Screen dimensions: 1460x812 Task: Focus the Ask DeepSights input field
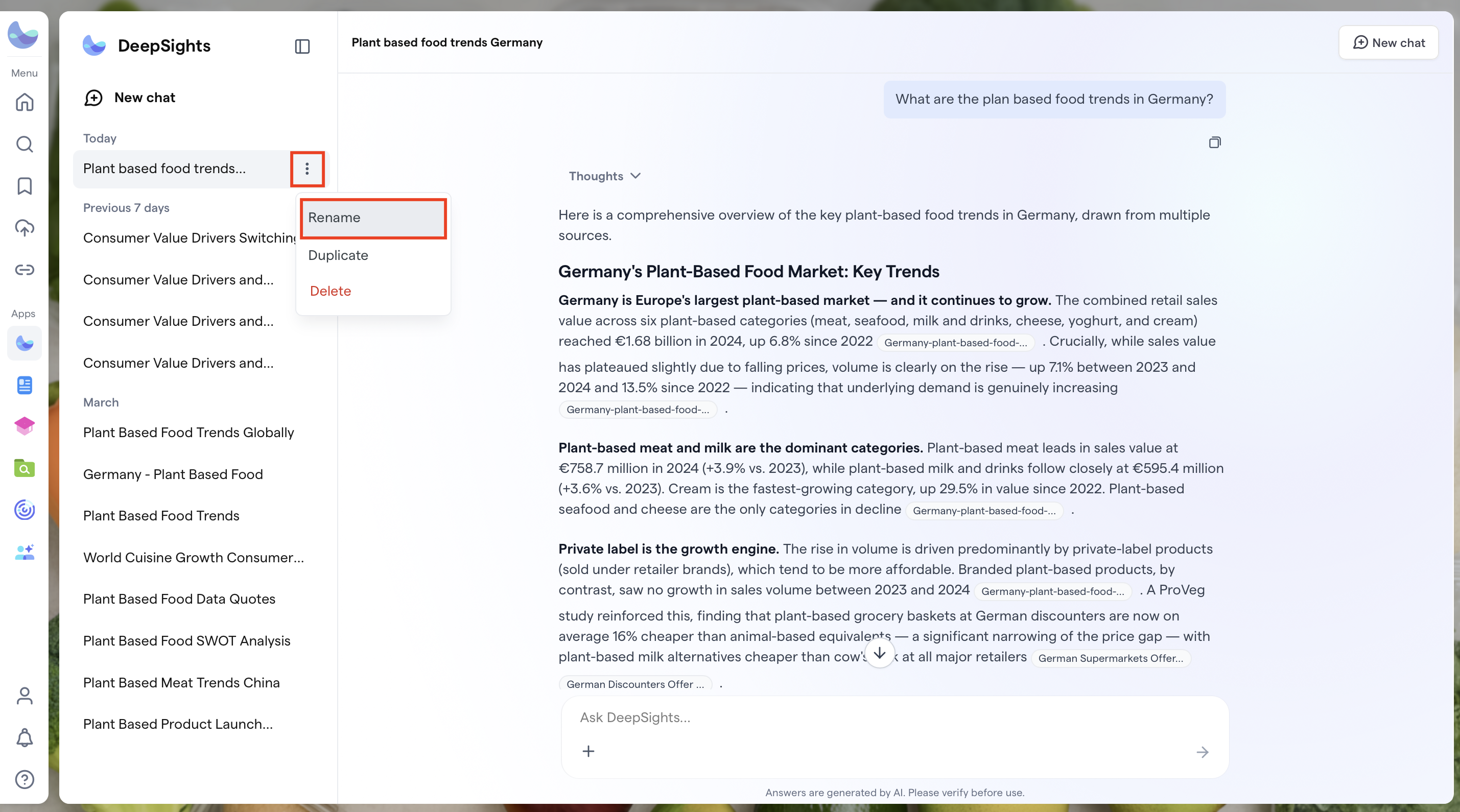pyautogui.click(x=894, y=718)
